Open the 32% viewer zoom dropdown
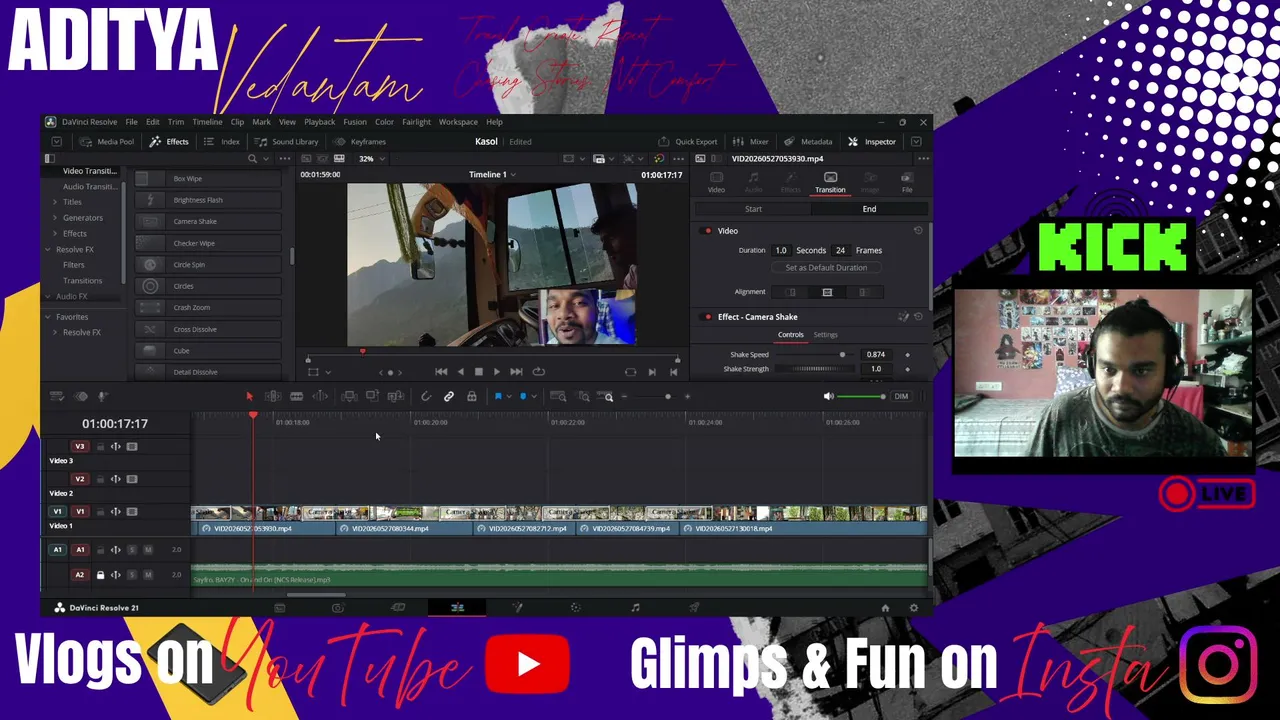Image resolution: width=1280 pixels, height=720 pixels. 371,159
